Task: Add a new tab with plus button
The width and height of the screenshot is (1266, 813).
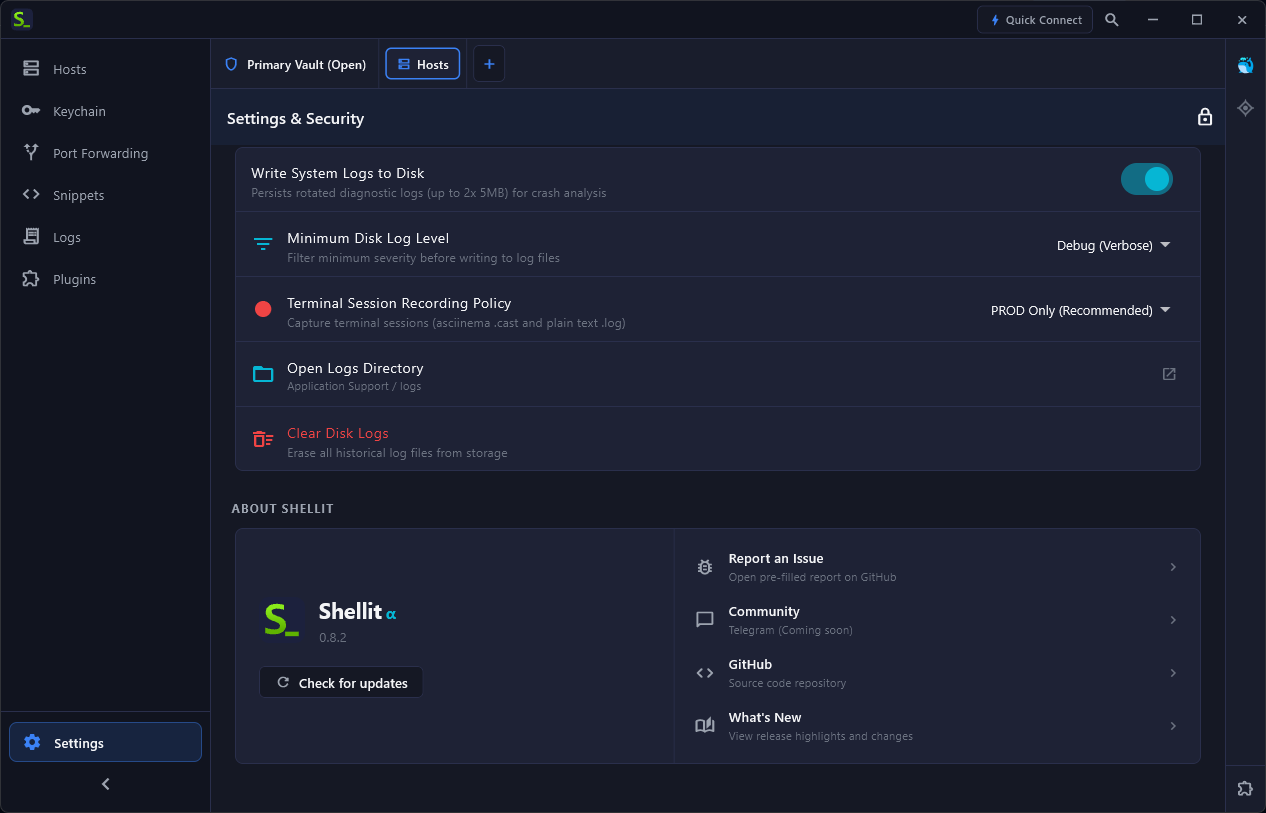Action: point(489,64)
